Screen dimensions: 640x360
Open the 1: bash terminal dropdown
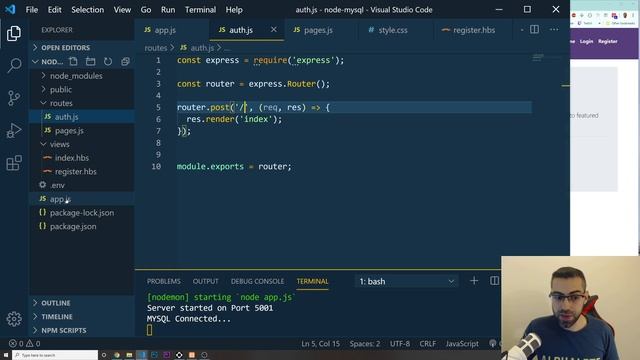pyautogui.click(x=407, y=281)
